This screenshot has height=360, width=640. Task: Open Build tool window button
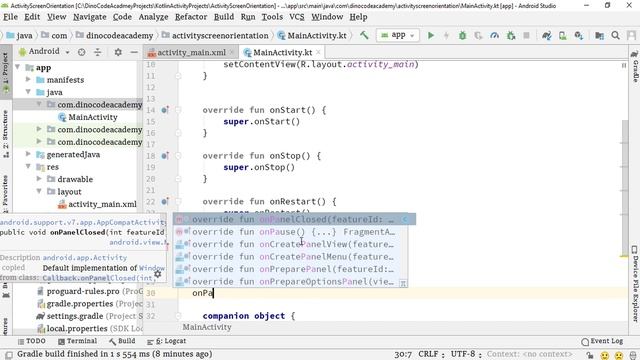[122, 341]
